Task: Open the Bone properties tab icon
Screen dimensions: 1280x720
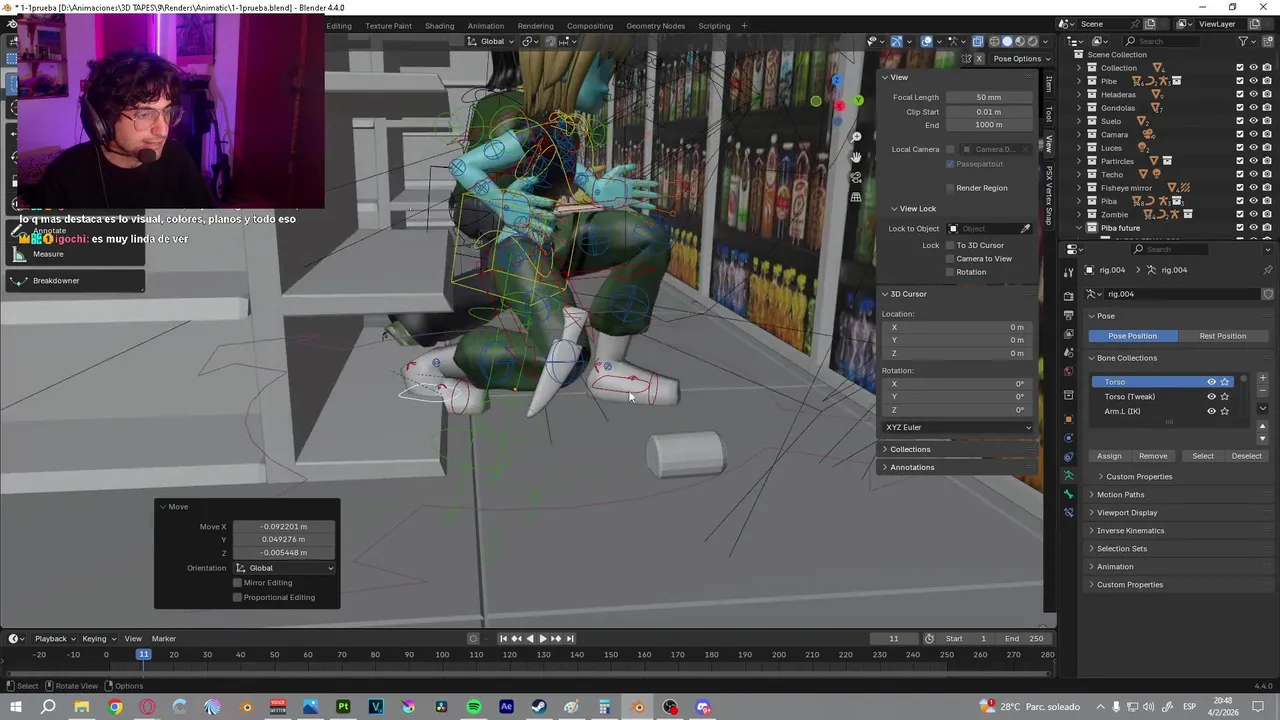Action: tap(1068, 494)
